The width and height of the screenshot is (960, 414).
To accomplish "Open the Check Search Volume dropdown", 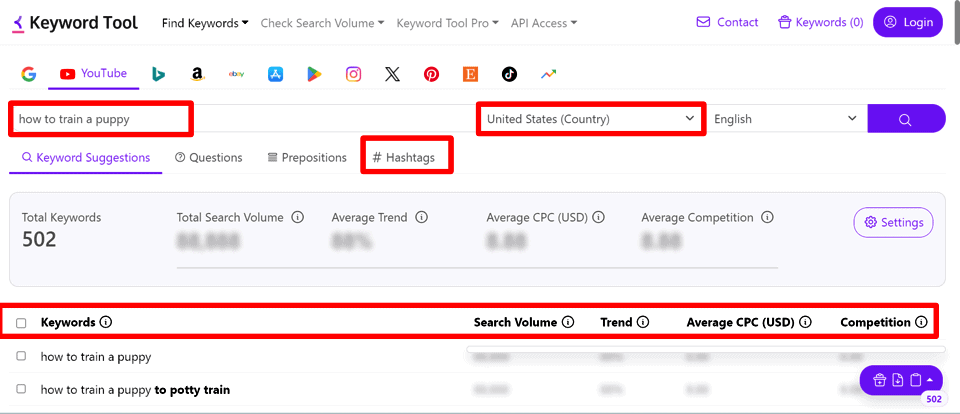I will tap(322, 23).
